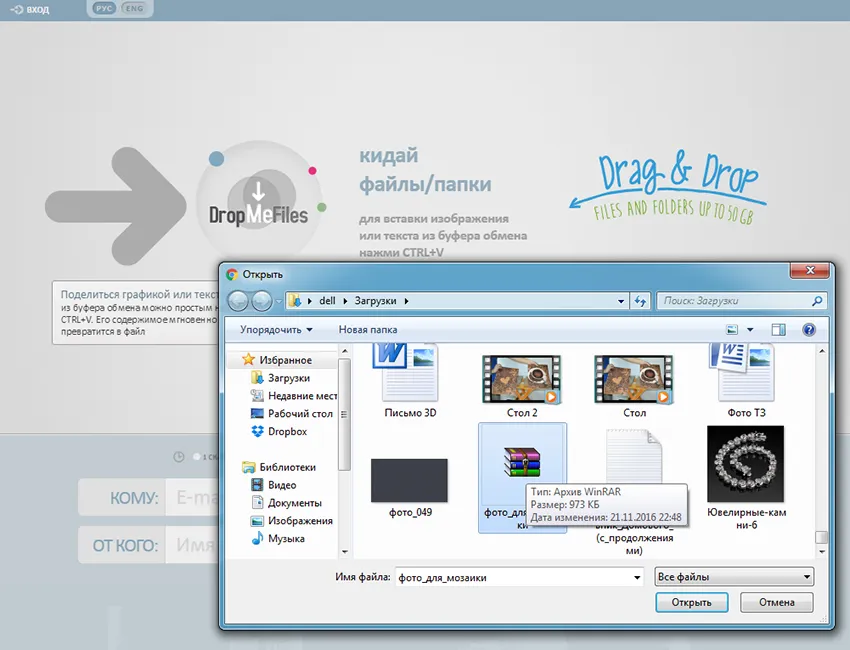Open Загрузки in the navigation pane
Image resolution: width=850 pixels, height=650 pixels.
[x=288, y=378]
